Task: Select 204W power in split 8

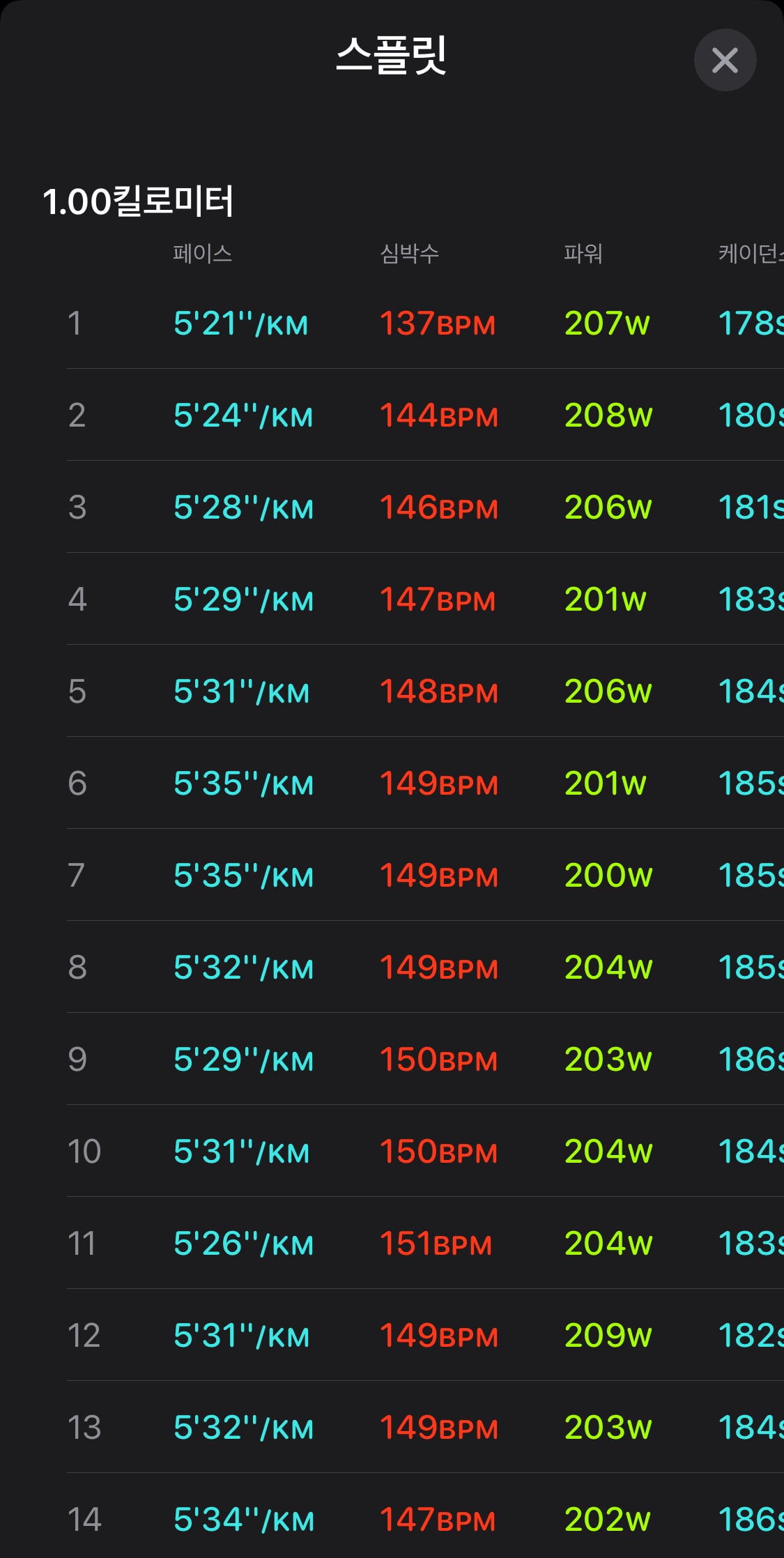Action: 608,968
